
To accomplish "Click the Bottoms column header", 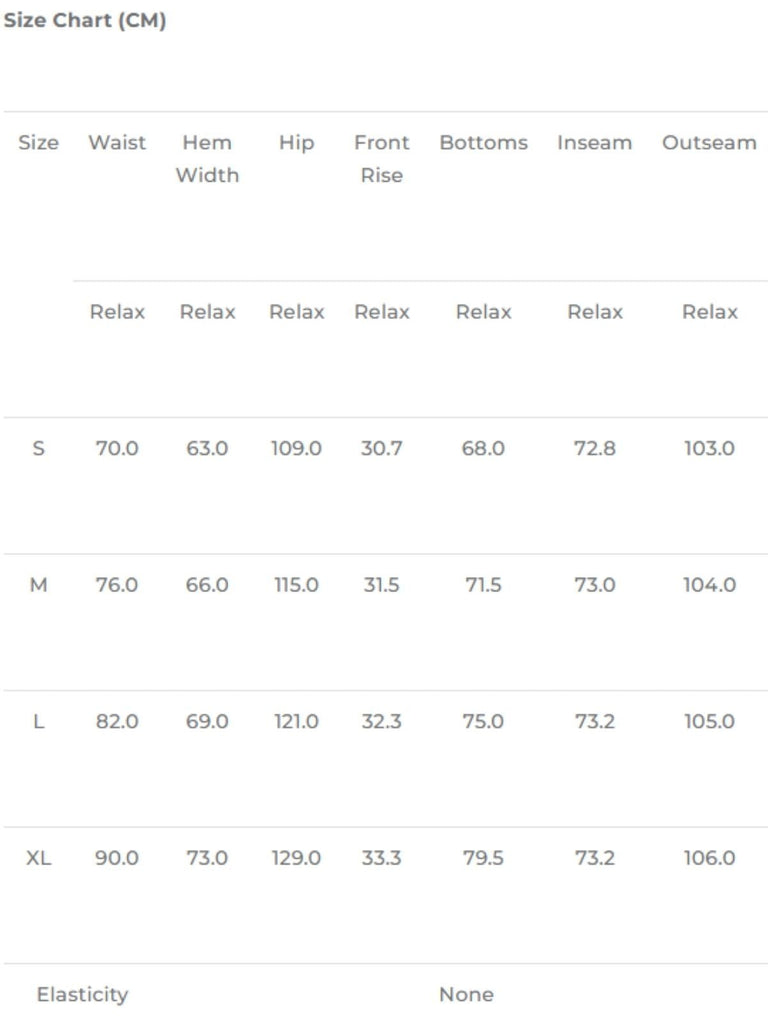I will coord(483,143).
